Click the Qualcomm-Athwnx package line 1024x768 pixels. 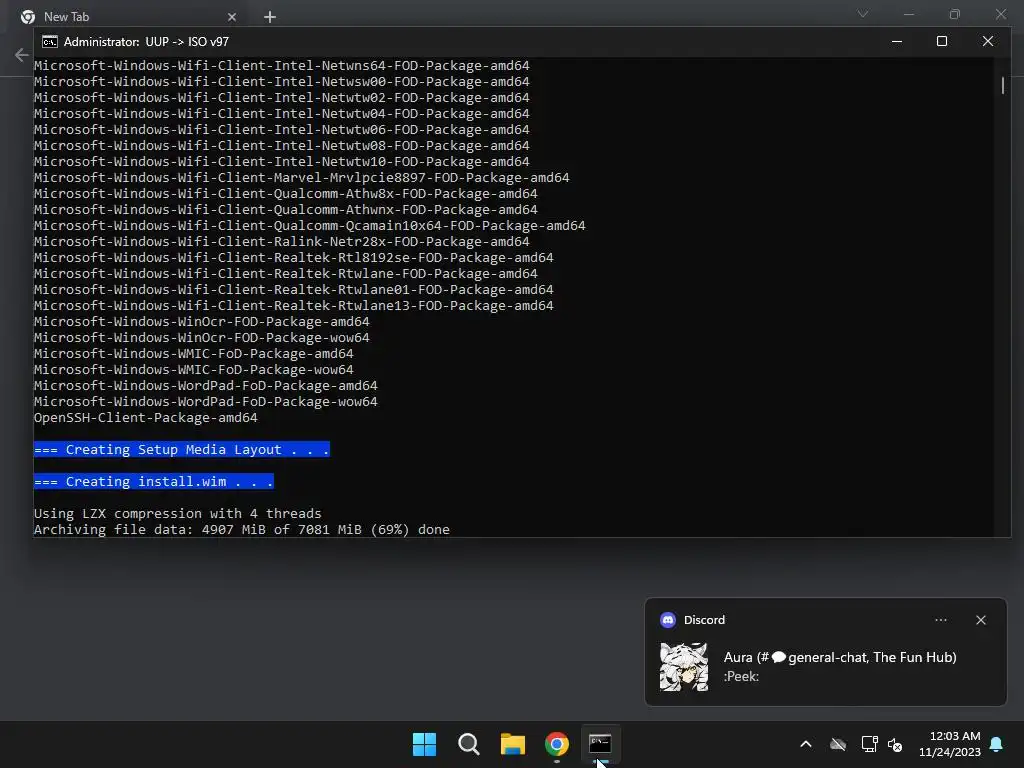pos(285,210)
